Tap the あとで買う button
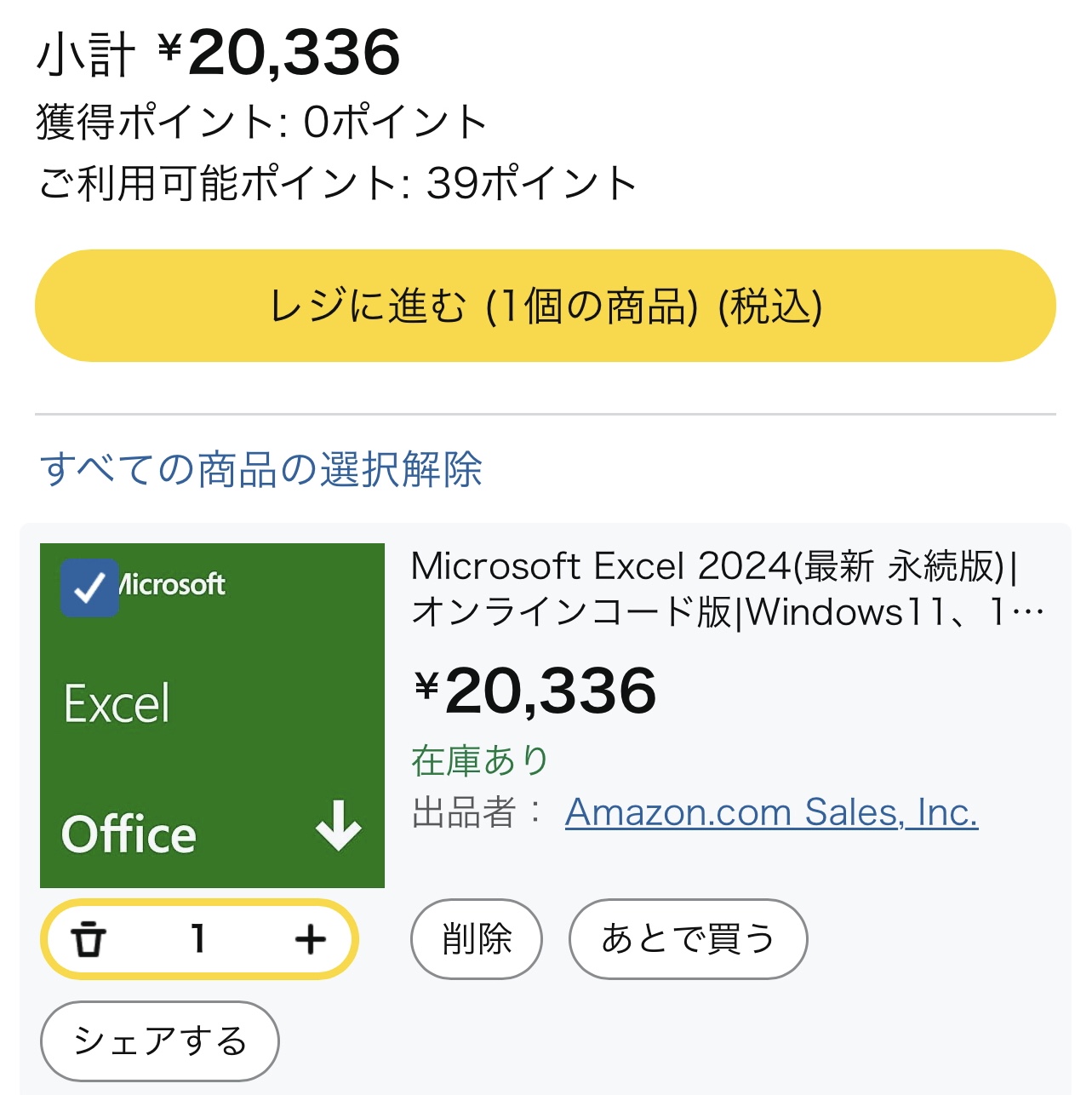1092x1095 pixels. 688,939
